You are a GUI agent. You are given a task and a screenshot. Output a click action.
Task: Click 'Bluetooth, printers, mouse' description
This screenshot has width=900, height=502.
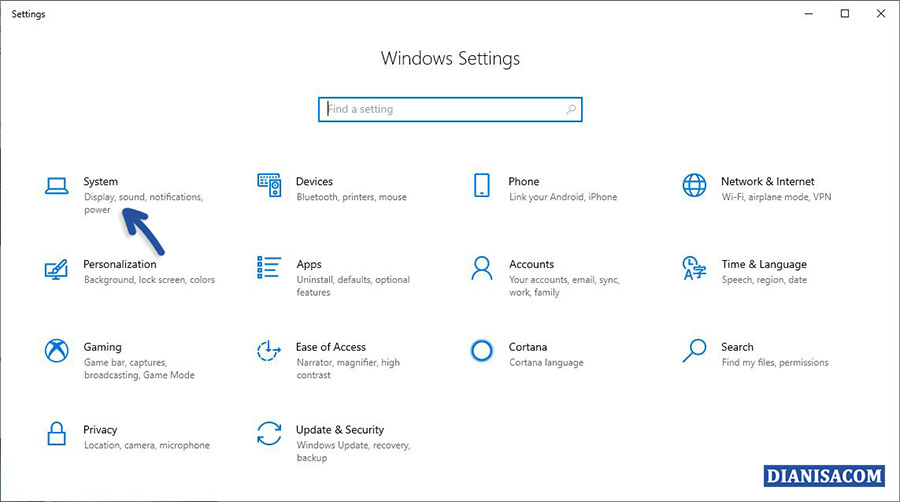(x=351, y=197)
